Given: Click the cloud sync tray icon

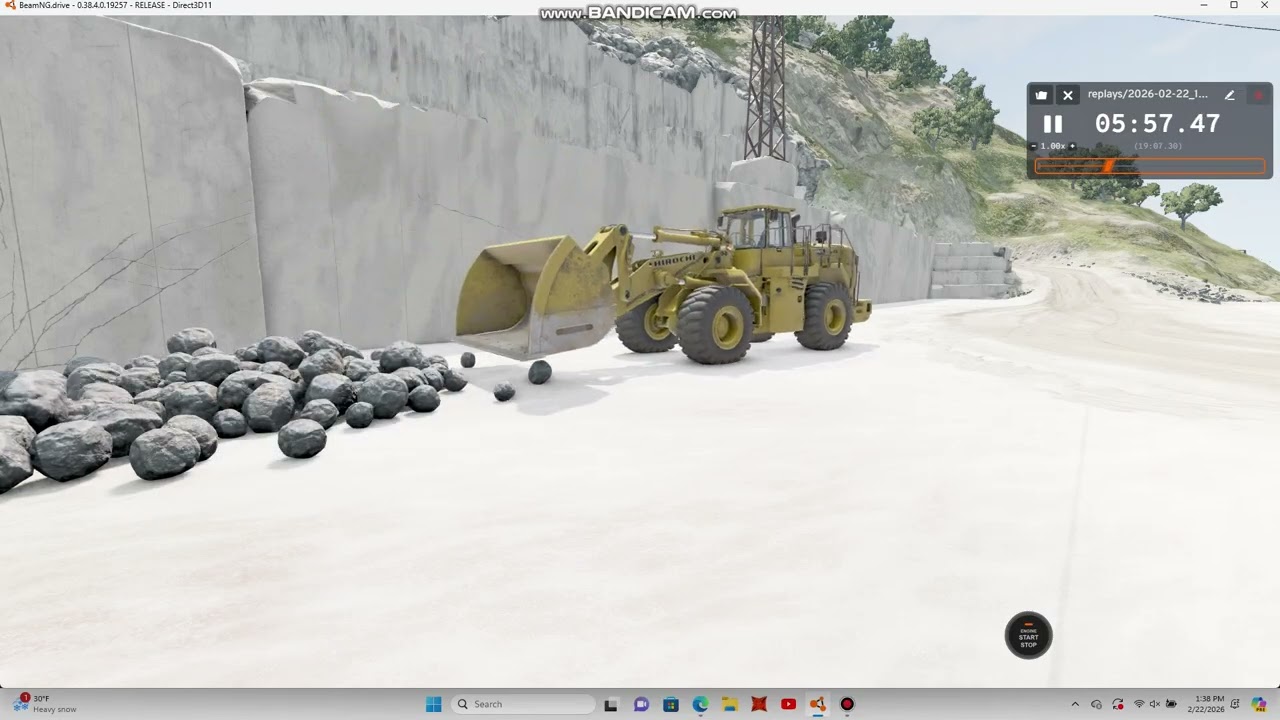Looking at the screenshot, I should pos(1097,704).
